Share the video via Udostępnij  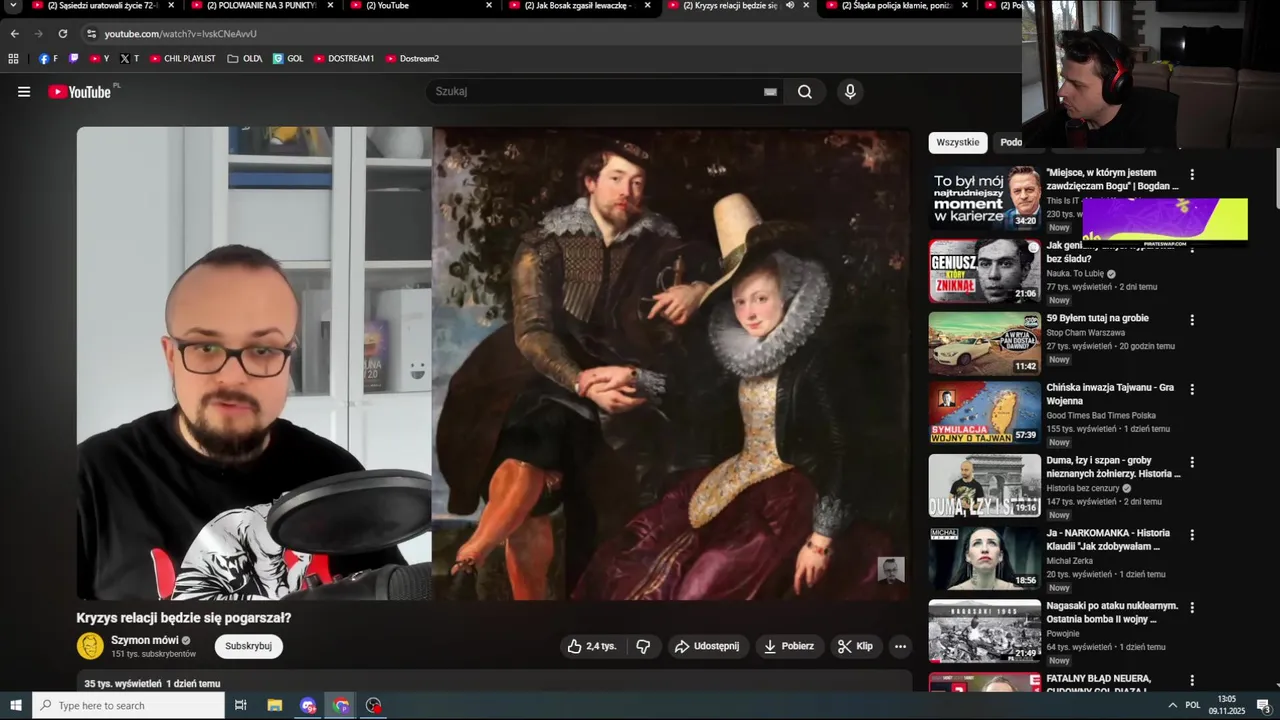click(x=707, y=646)
